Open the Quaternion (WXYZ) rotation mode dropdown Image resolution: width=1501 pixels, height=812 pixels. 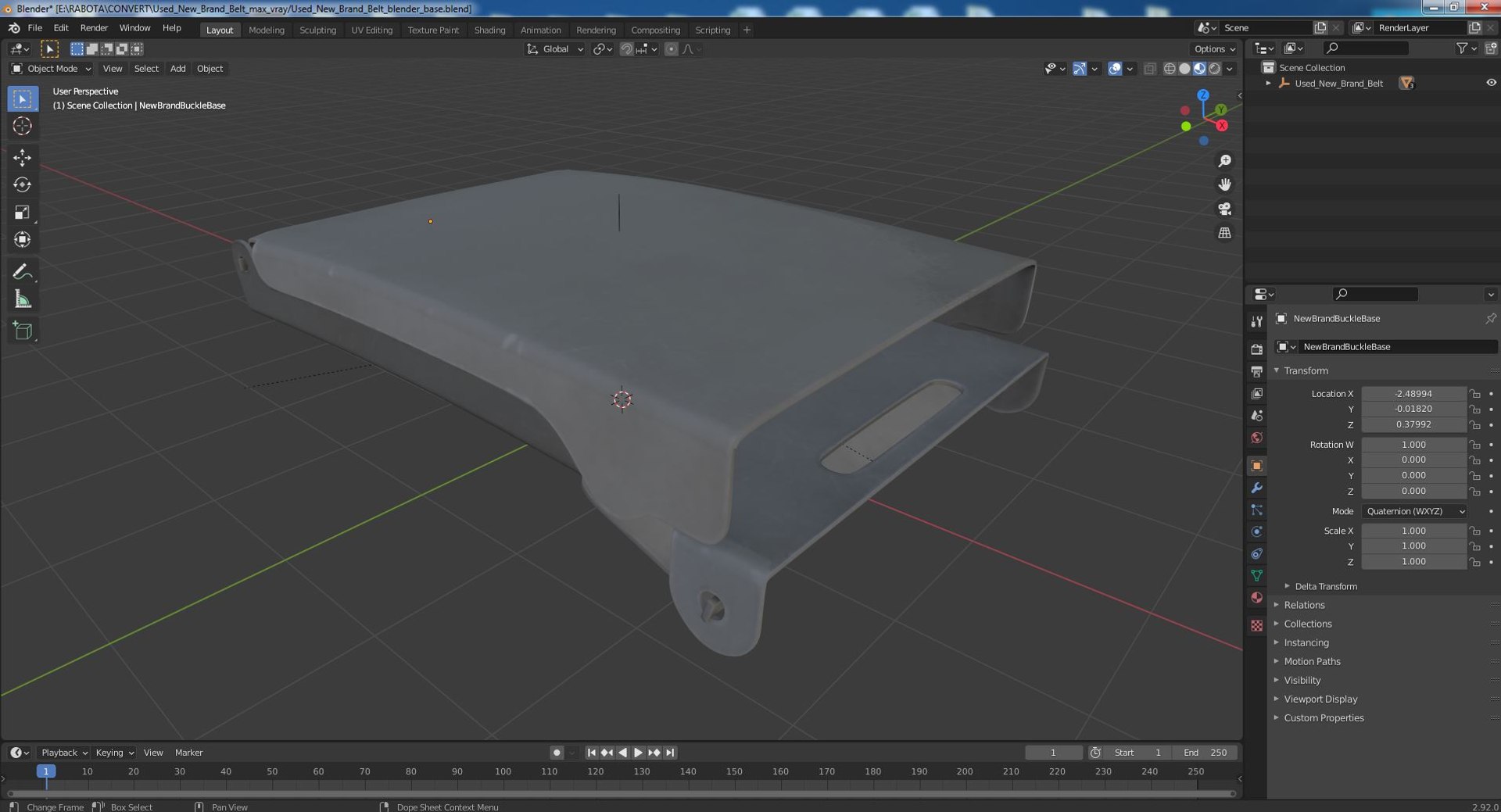pyautogui.click(x=1414, y=511)
